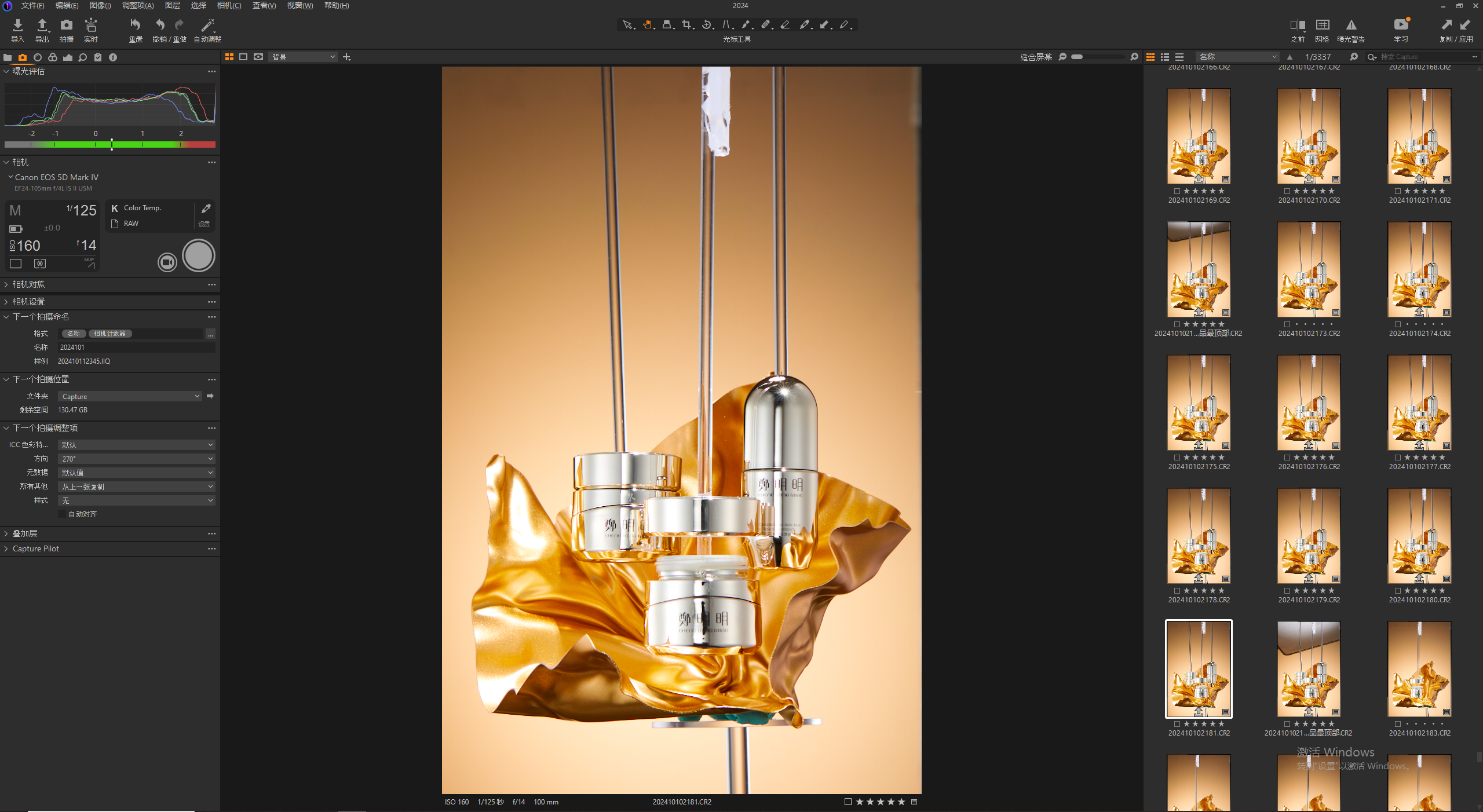Click the Auto Adjust (自动调整) wand icon
This screenshot has width=1483, height=812.
207,25
